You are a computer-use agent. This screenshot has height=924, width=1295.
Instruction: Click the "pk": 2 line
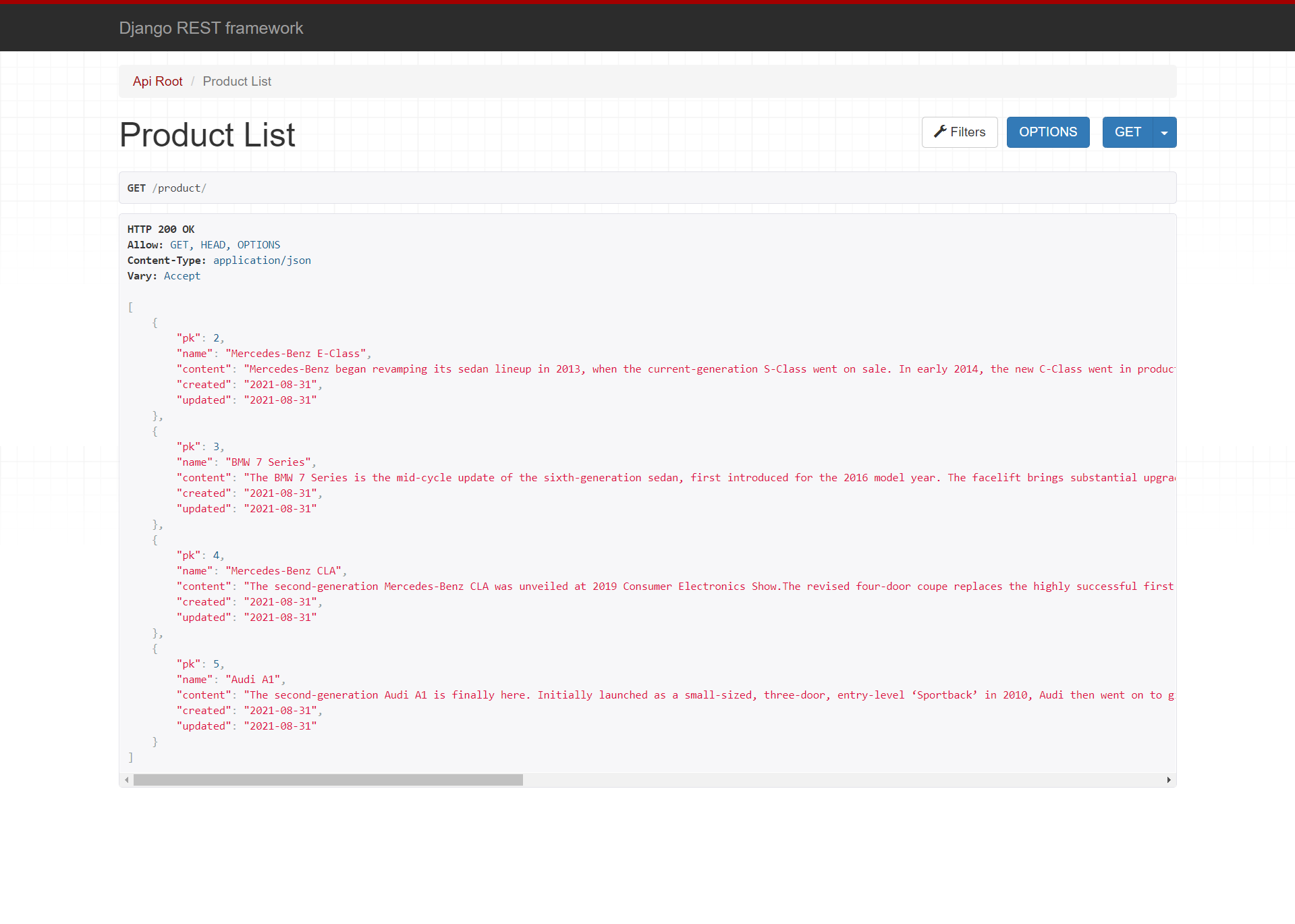coord(200,338)
